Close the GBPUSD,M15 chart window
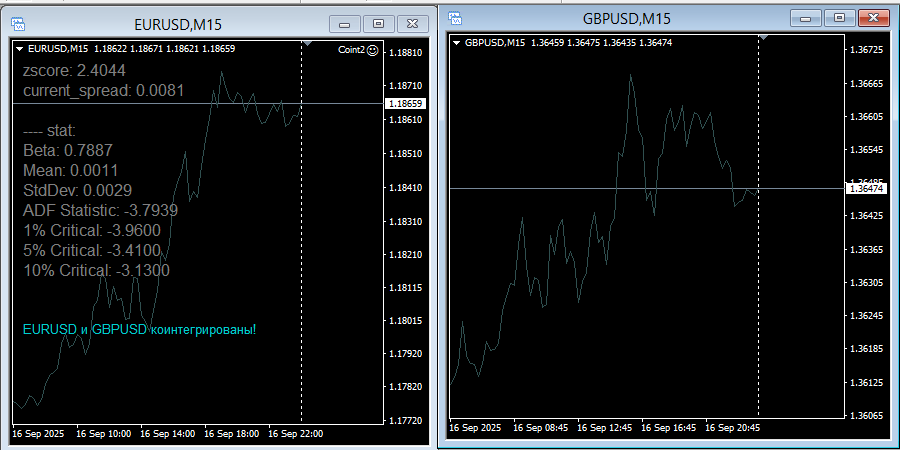Viewport: 900px width, 450px height. (874, 18)
